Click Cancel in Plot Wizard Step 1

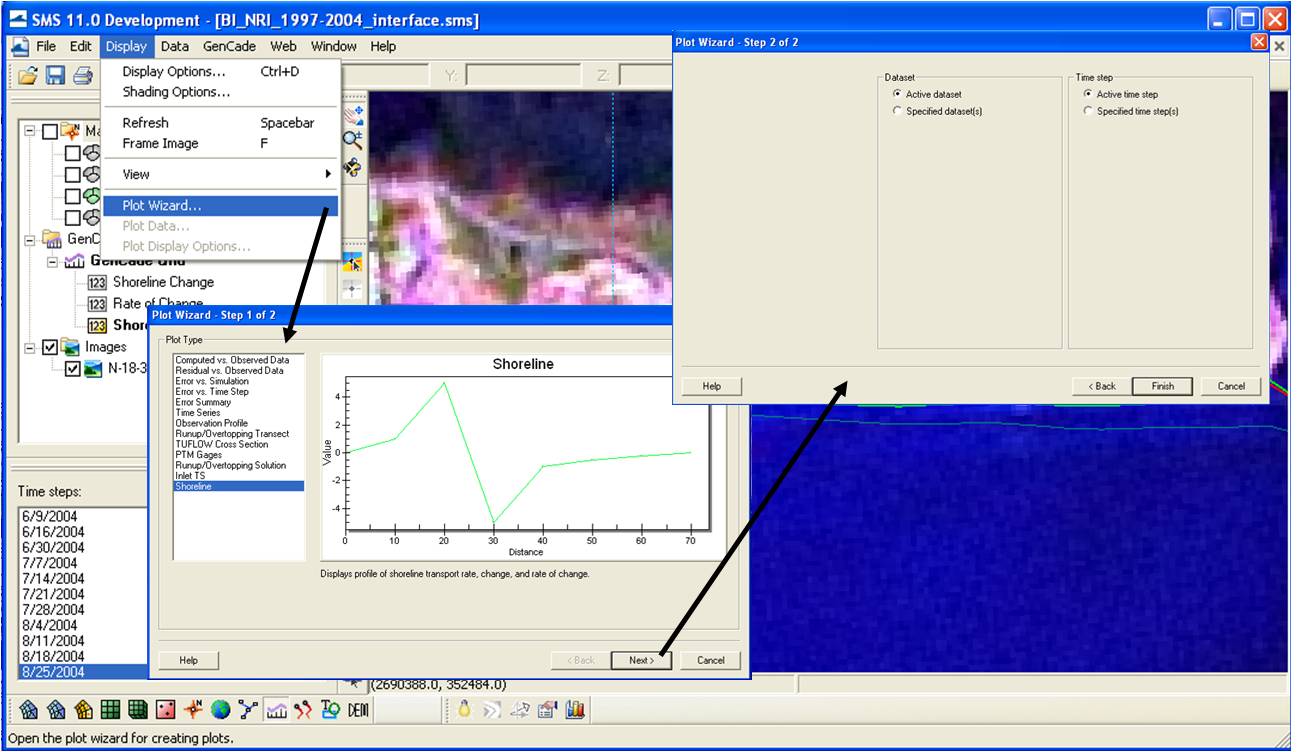711,660
